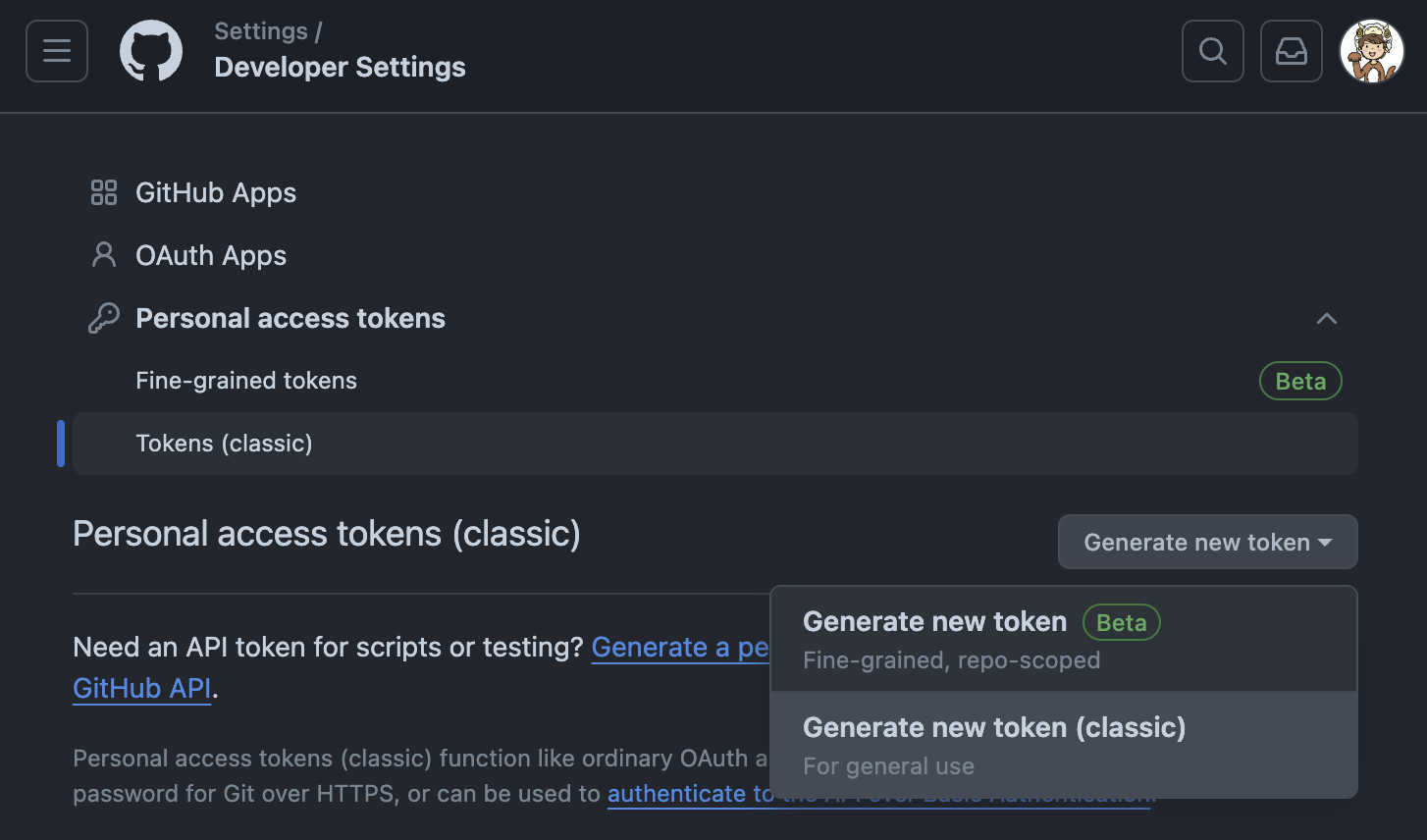Click the user profile avatar
The width and height of the screenshot is (1427, 840).
[x=1372, y=51]
